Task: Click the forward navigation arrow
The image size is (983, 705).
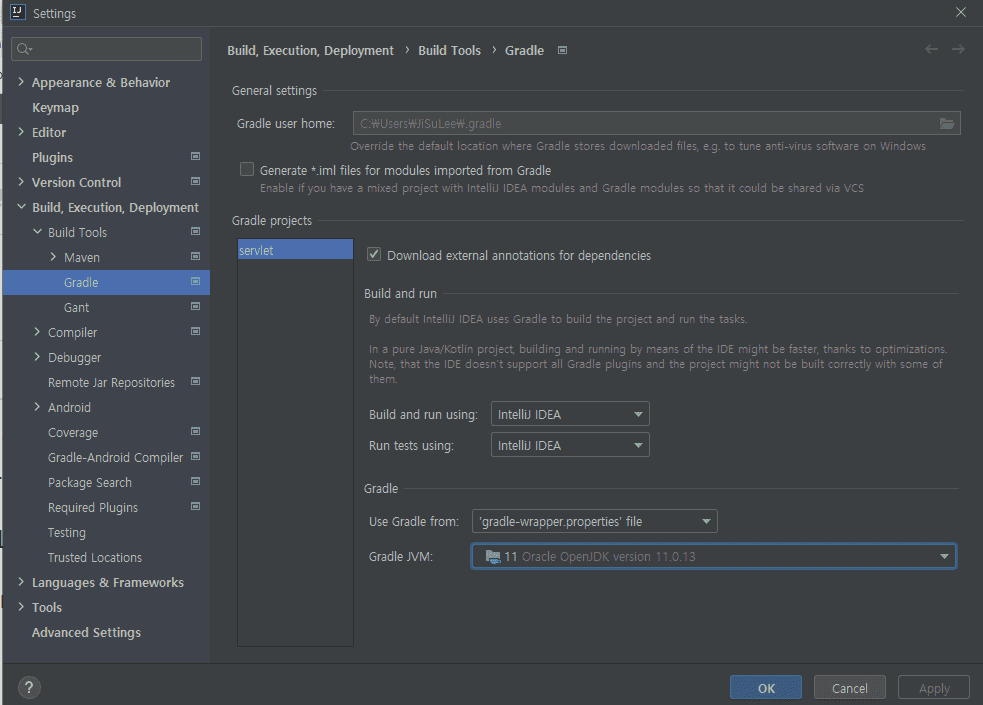Action: [958, 50]
